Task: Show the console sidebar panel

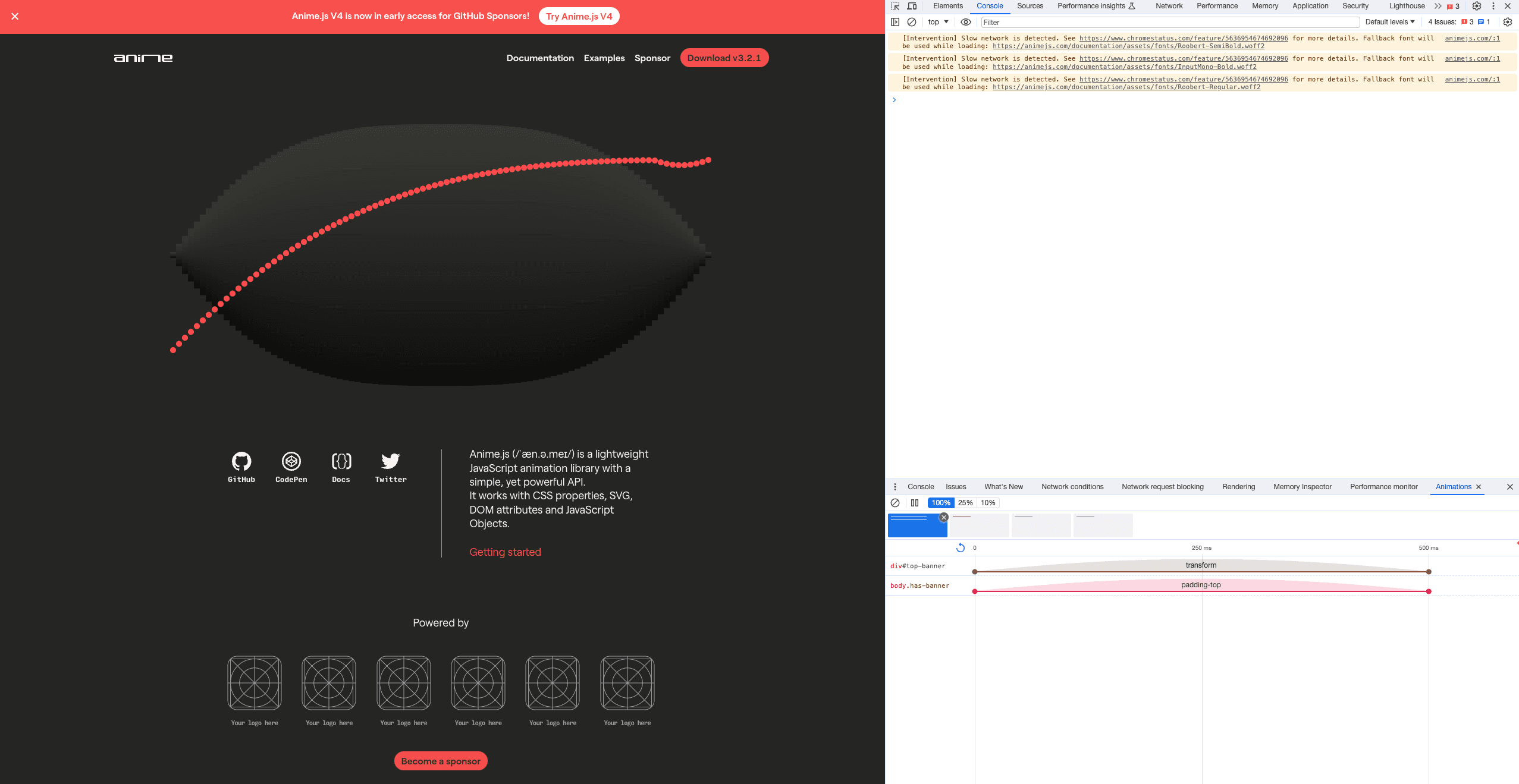Action: point(895,22)
